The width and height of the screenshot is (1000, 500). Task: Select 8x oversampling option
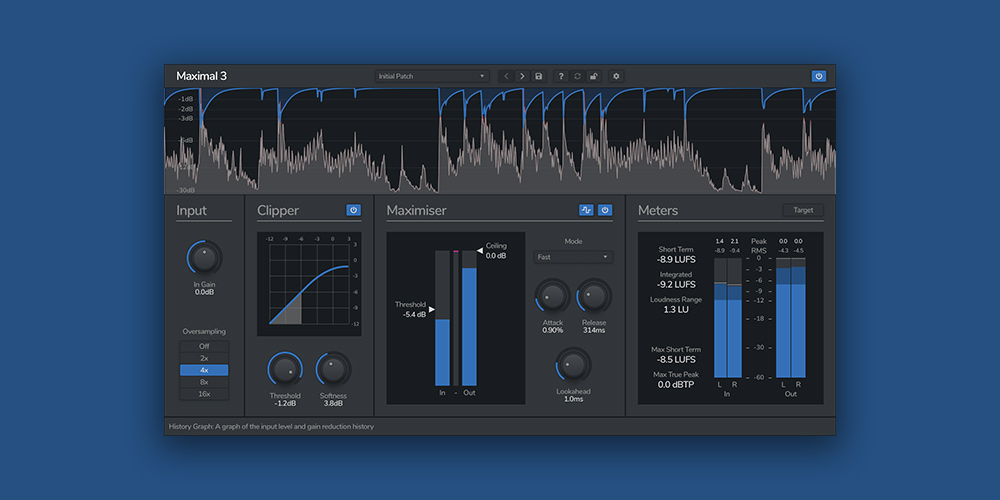tap(204, 382)
